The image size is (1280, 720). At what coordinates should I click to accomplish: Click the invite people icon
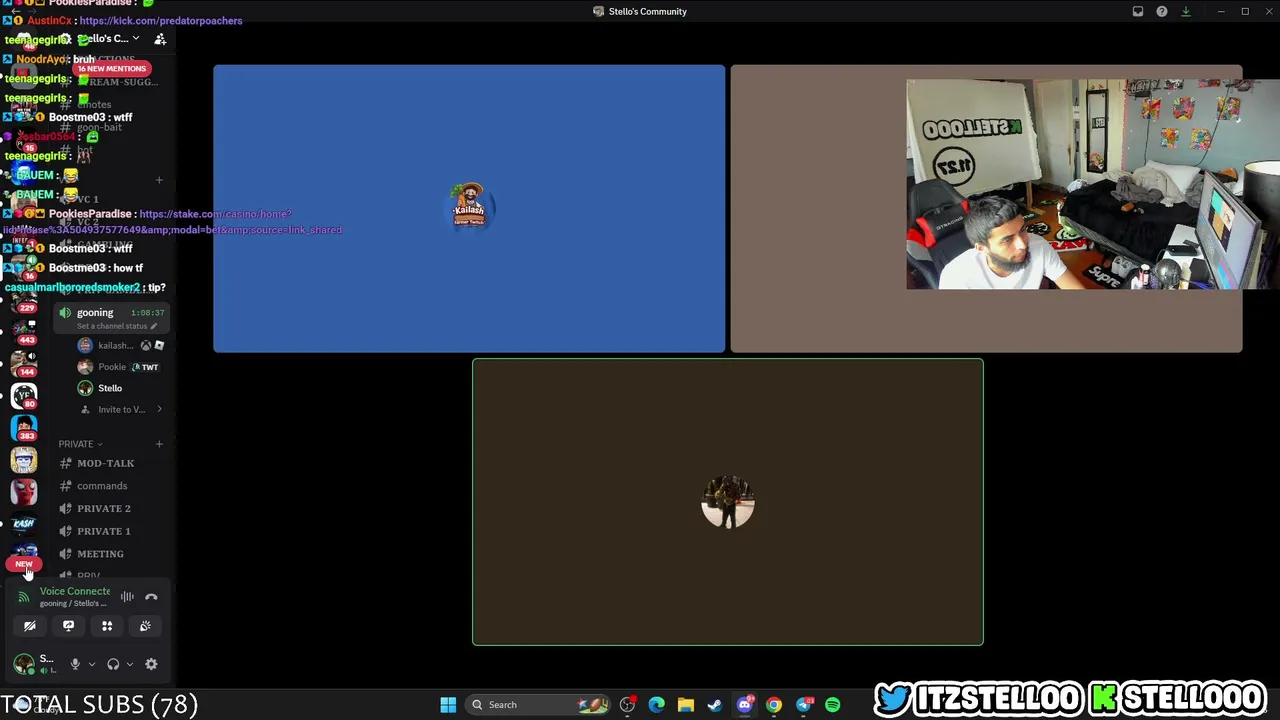pos(160,39)
